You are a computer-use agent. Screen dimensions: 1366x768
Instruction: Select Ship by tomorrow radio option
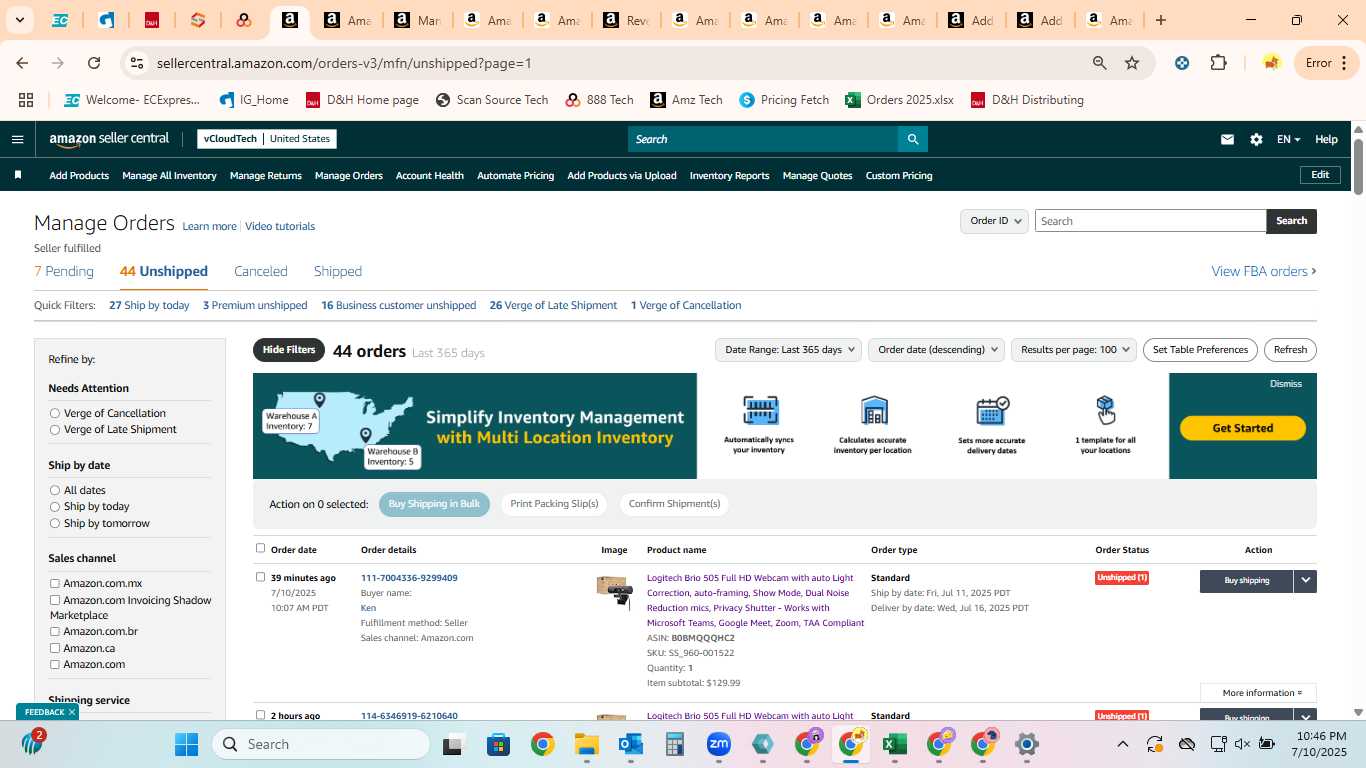55,523
